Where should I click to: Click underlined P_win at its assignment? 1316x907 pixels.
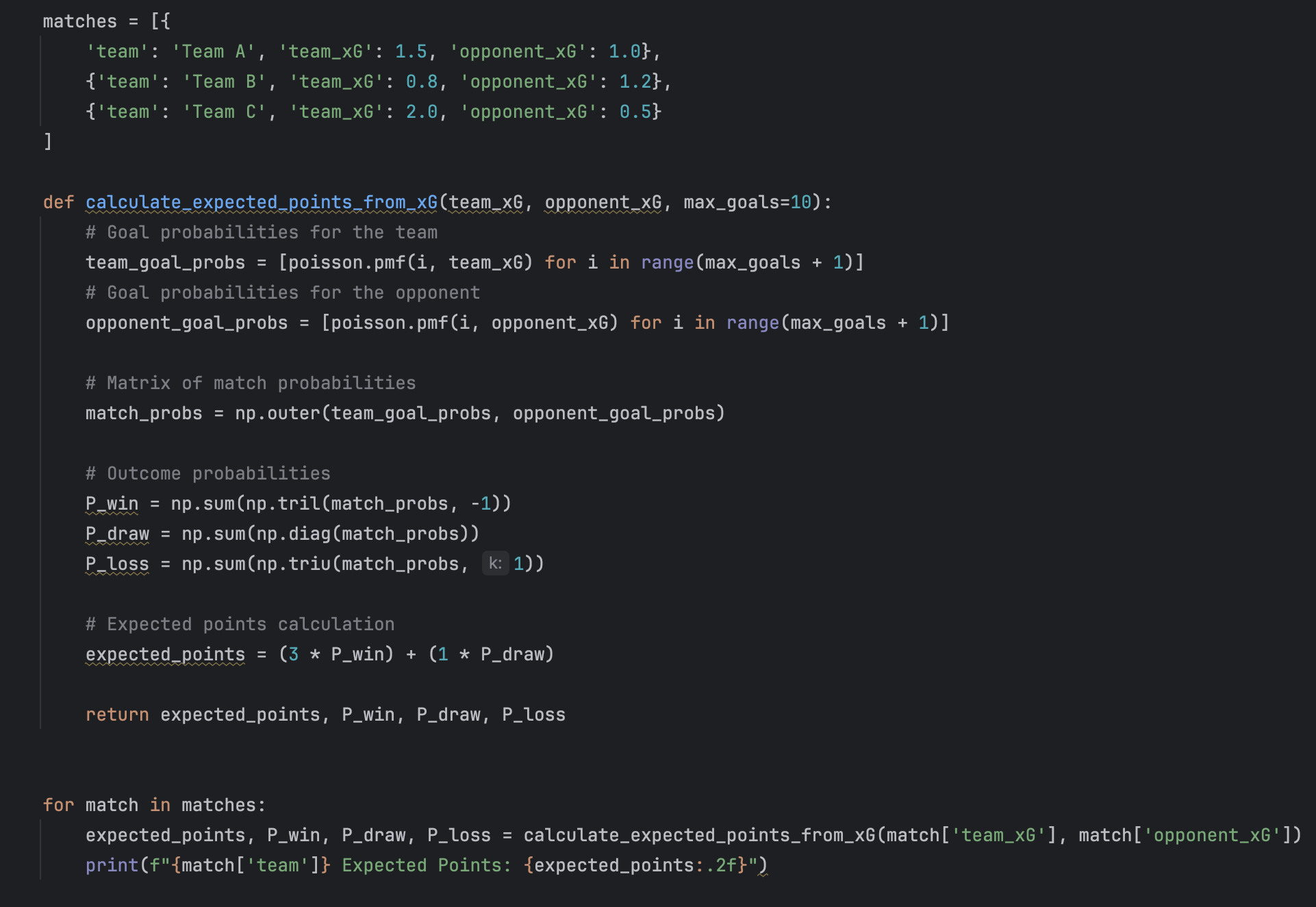(112, 504)
